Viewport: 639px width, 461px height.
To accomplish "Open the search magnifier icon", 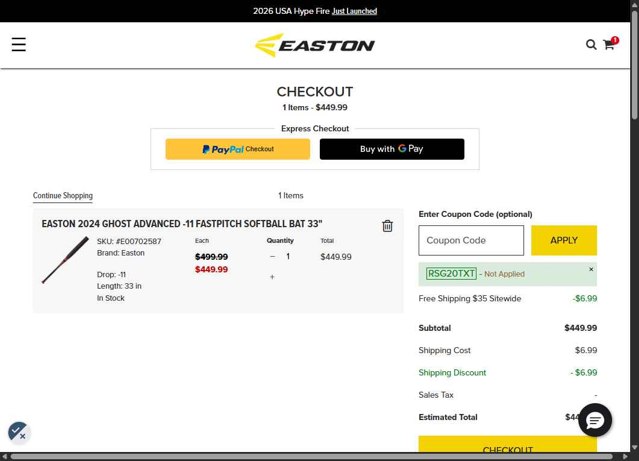I will [591, 44].
